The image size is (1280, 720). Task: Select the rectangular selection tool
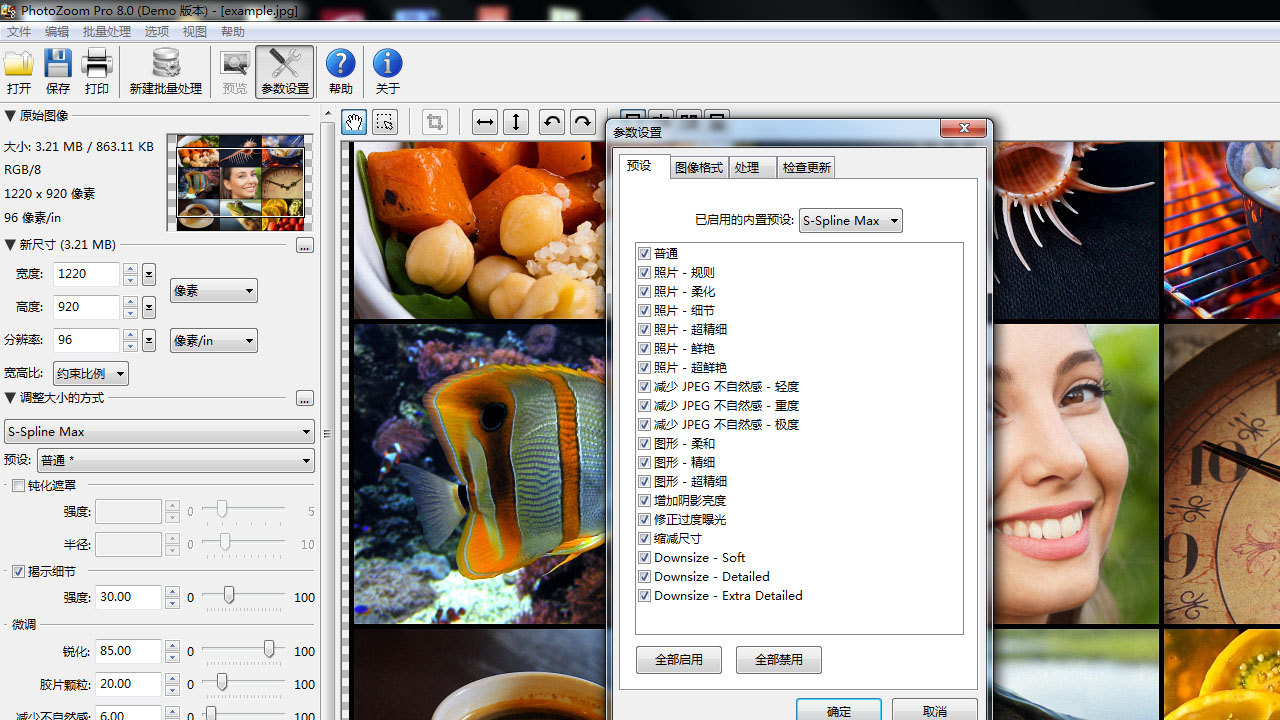pos(385,122)
